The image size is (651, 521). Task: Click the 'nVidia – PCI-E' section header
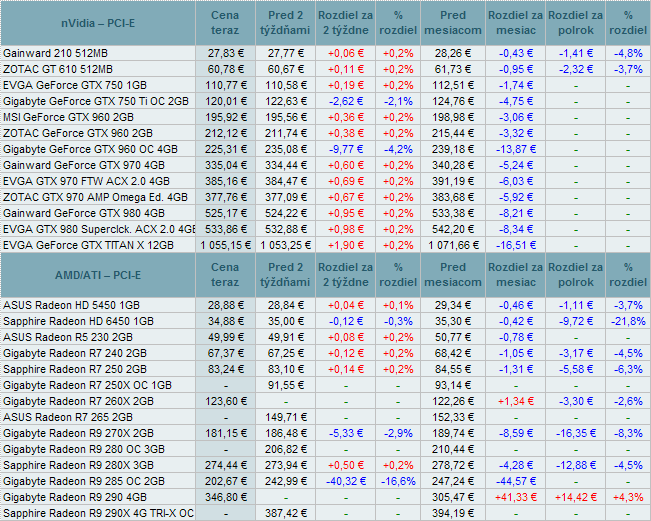click(98, 23)
